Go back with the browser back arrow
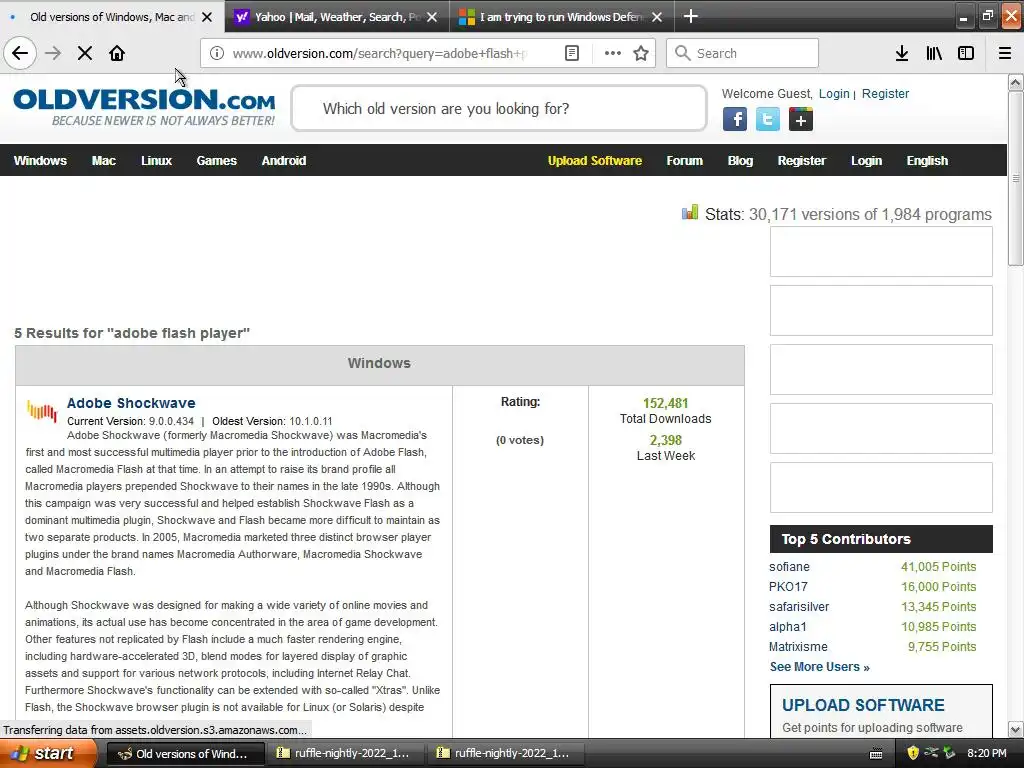Image resolution: width=1024 pixels, height=768 pixels. pyautogui.click(x=20, y=53)
